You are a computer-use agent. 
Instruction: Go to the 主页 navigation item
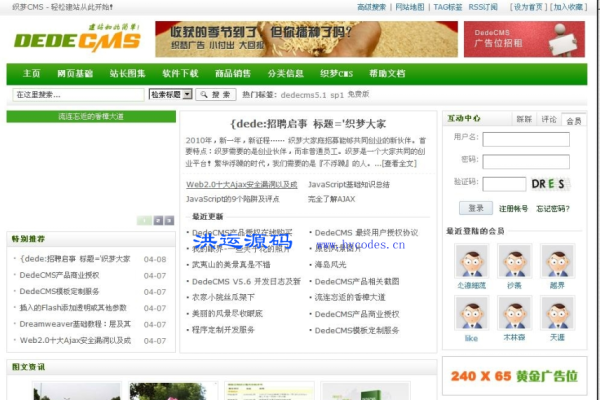(x=31, y=73)
